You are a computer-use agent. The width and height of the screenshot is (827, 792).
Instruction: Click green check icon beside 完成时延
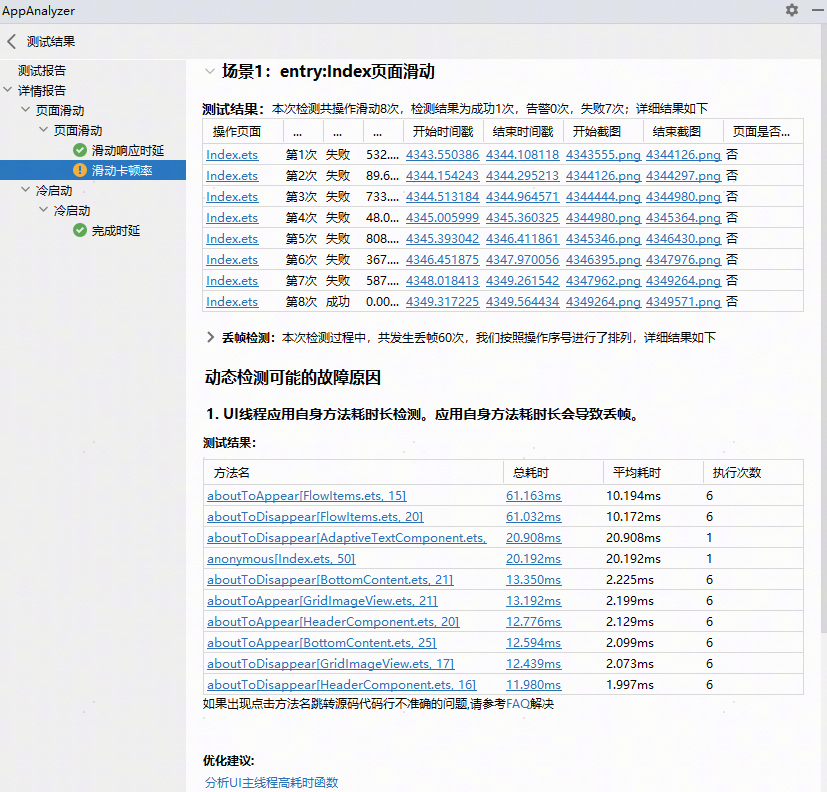[80, 231]
